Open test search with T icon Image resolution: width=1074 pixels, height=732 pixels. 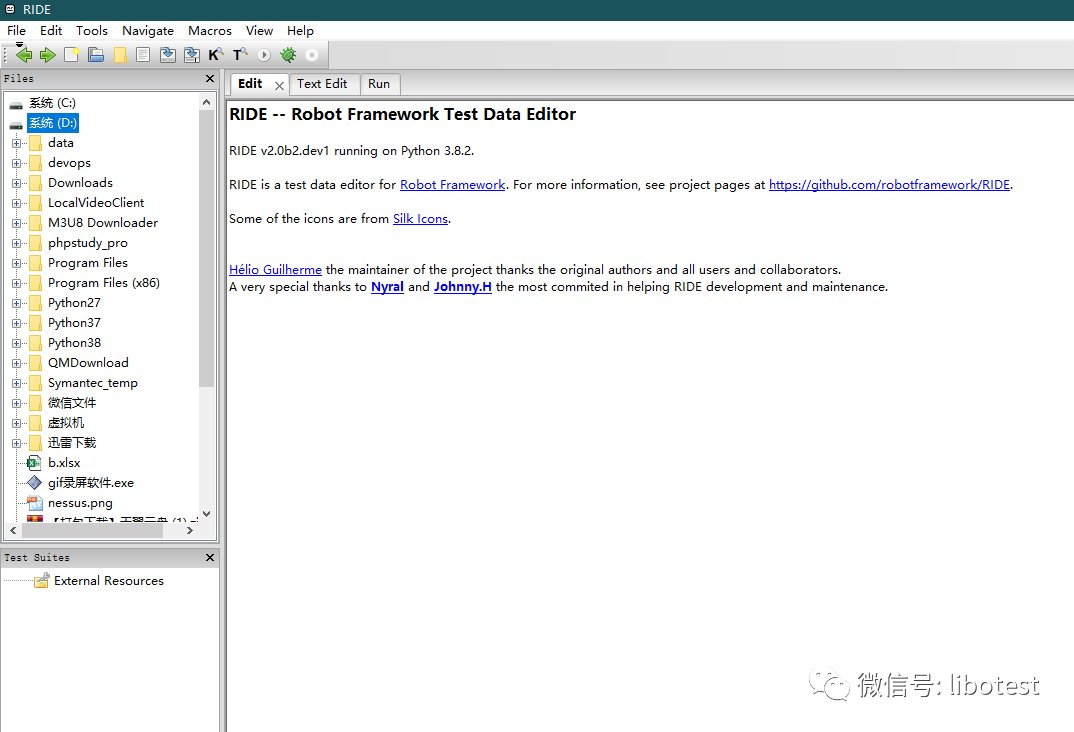pos(240,55)
